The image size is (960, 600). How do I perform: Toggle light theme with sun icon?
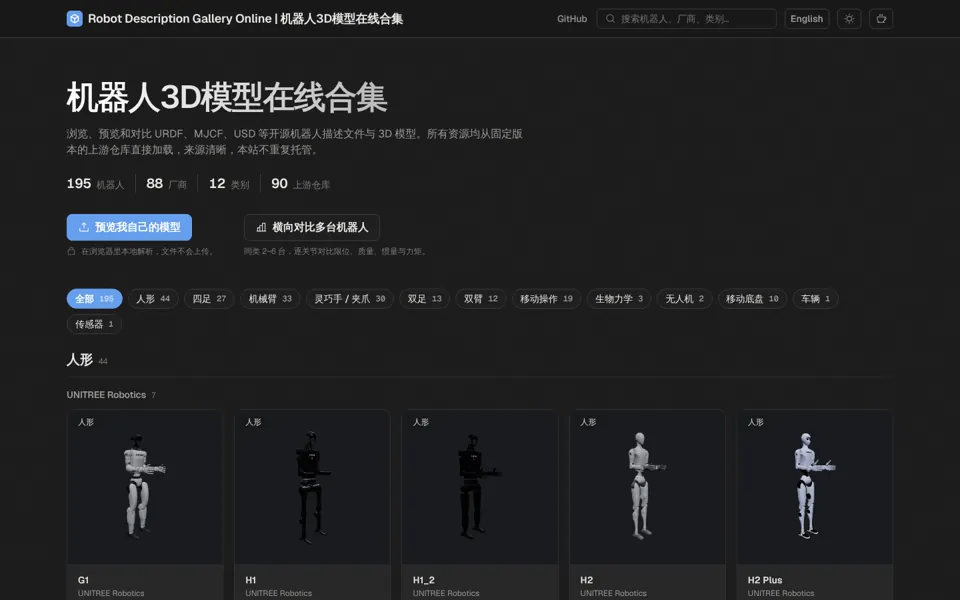tap(849, 19)
